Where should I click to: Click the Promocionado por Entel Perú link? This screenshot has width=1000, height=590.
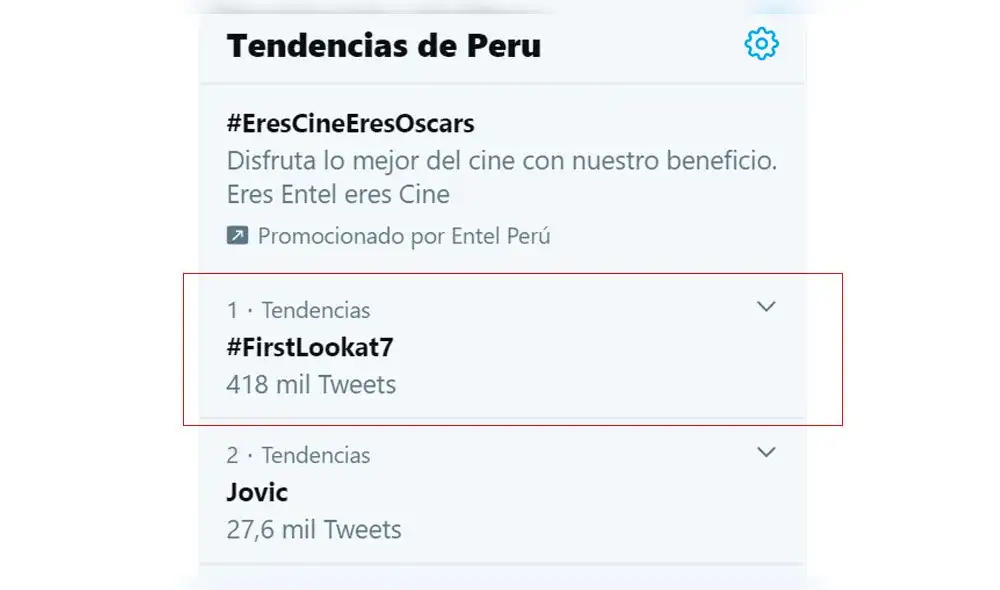click(404, 236)
